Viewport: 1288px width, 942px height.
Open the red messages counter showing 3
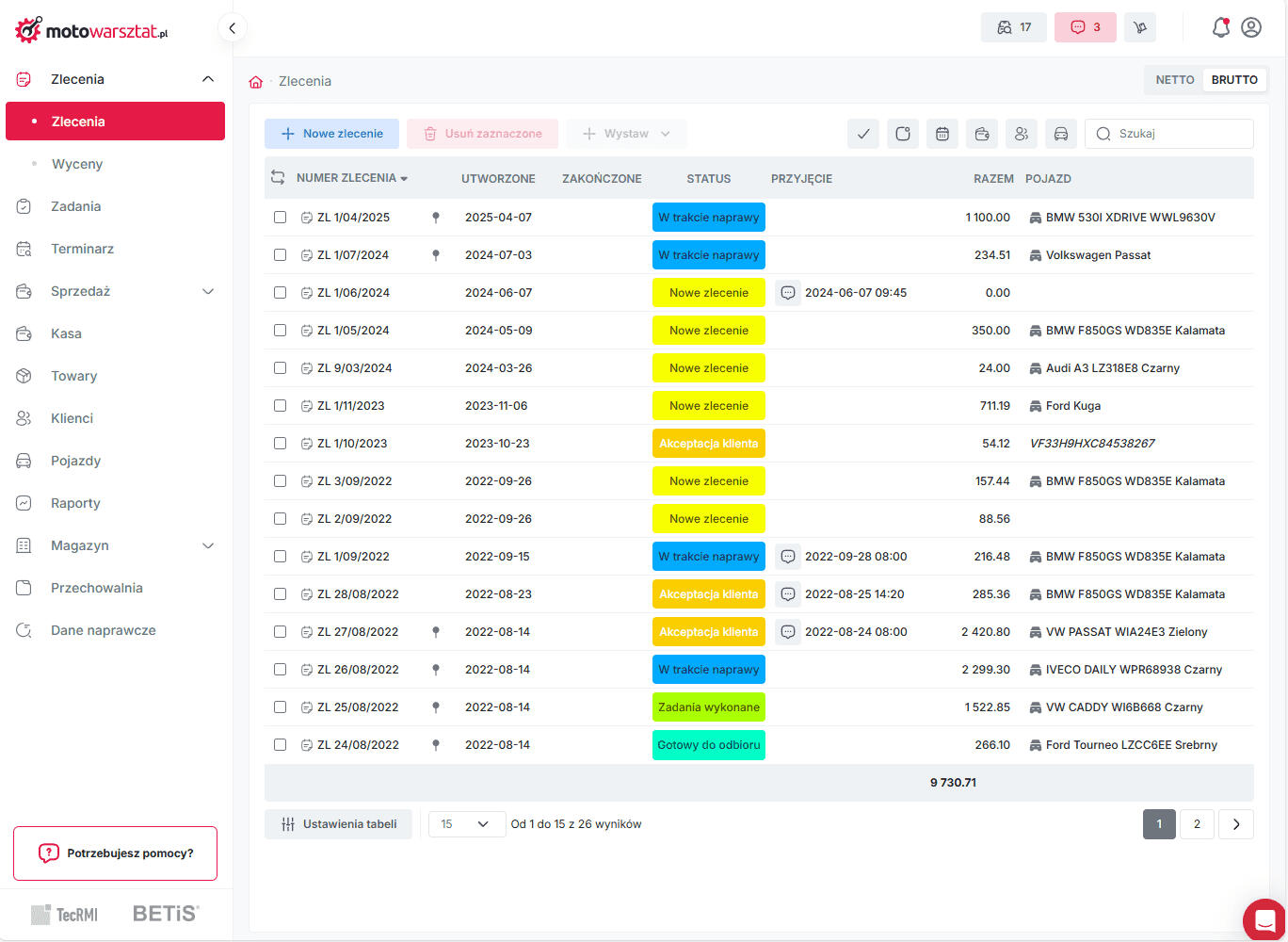1086,27
